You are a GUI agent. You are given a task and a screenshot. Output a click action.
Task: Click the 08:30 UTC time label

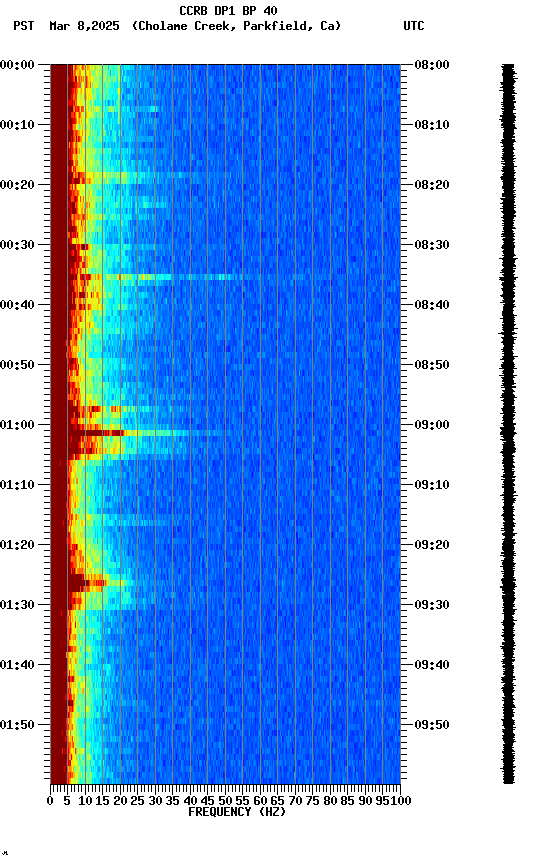(x=432, y=245)
